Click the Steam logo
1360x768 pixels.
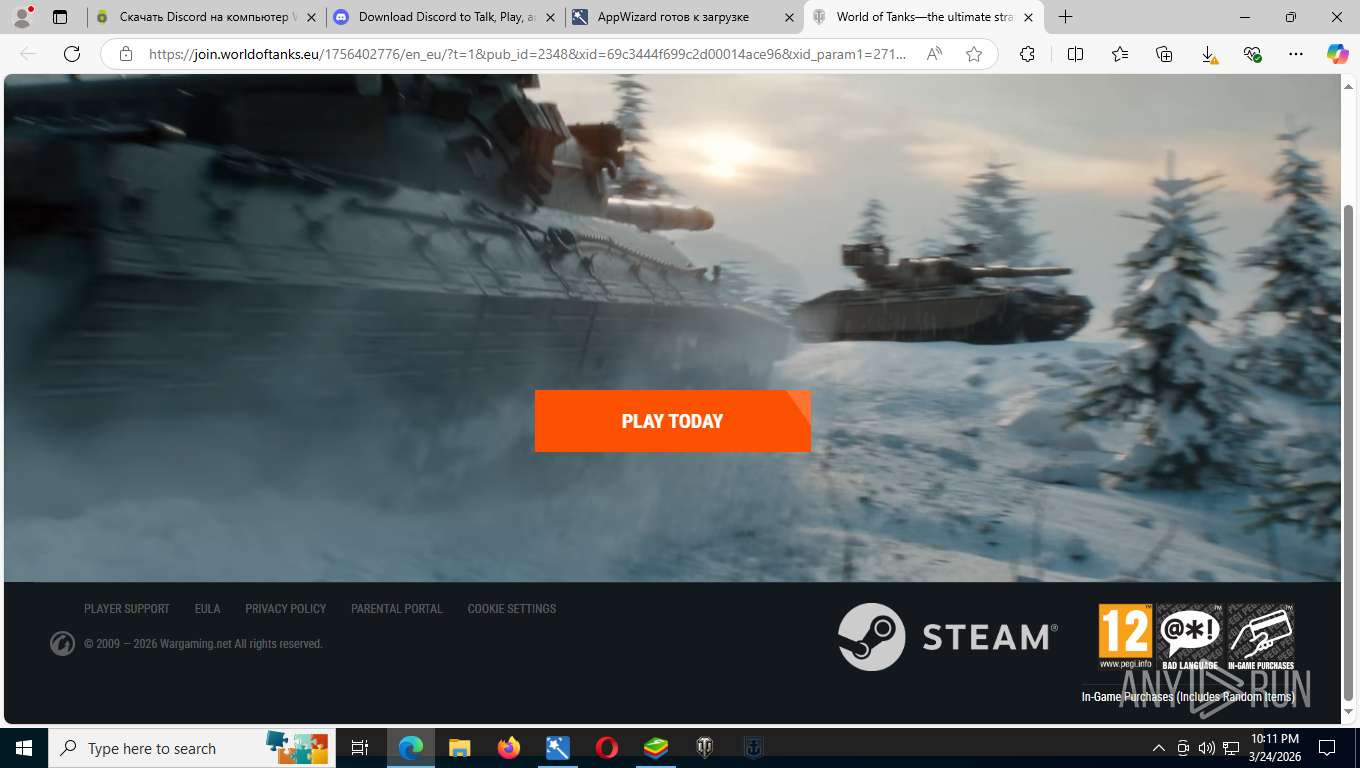click(x=948, y=637)
